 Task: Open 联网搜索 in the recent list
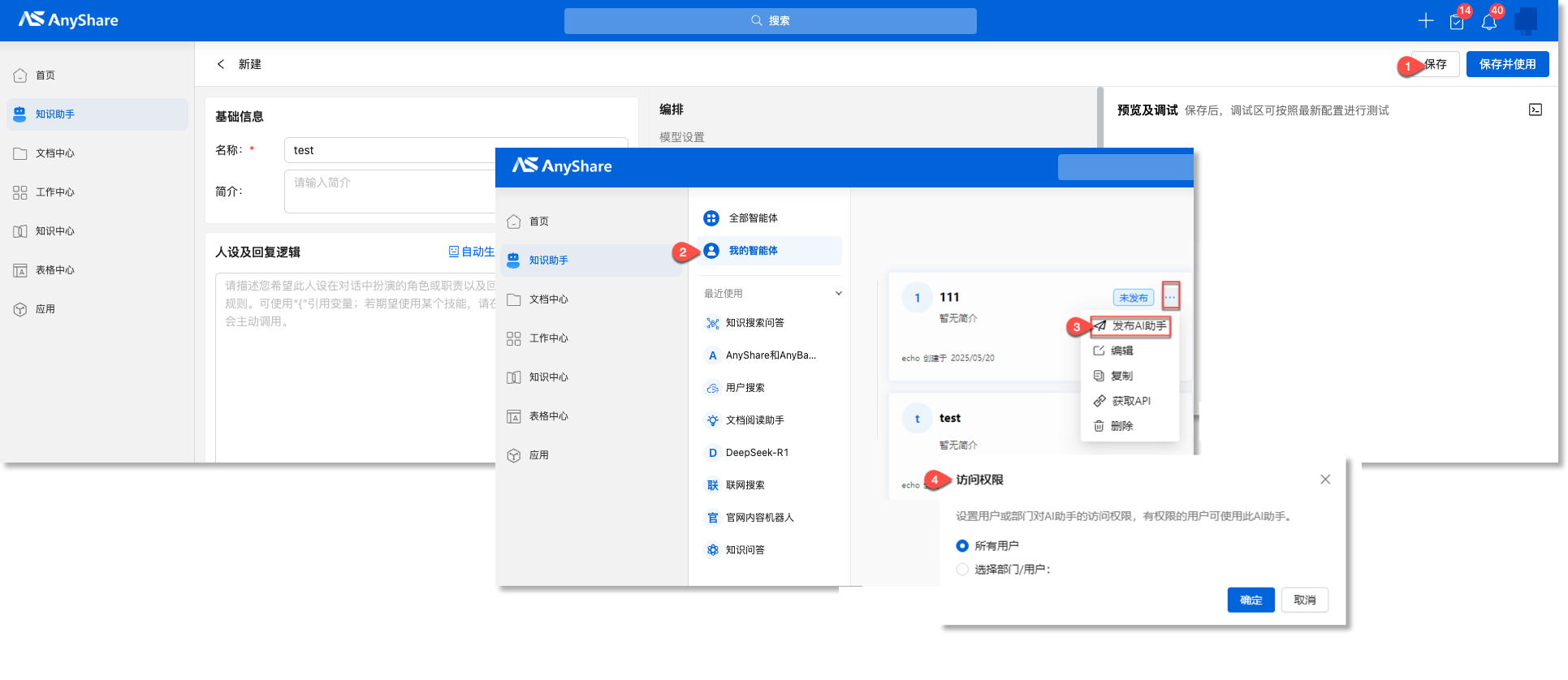[769, 485]
